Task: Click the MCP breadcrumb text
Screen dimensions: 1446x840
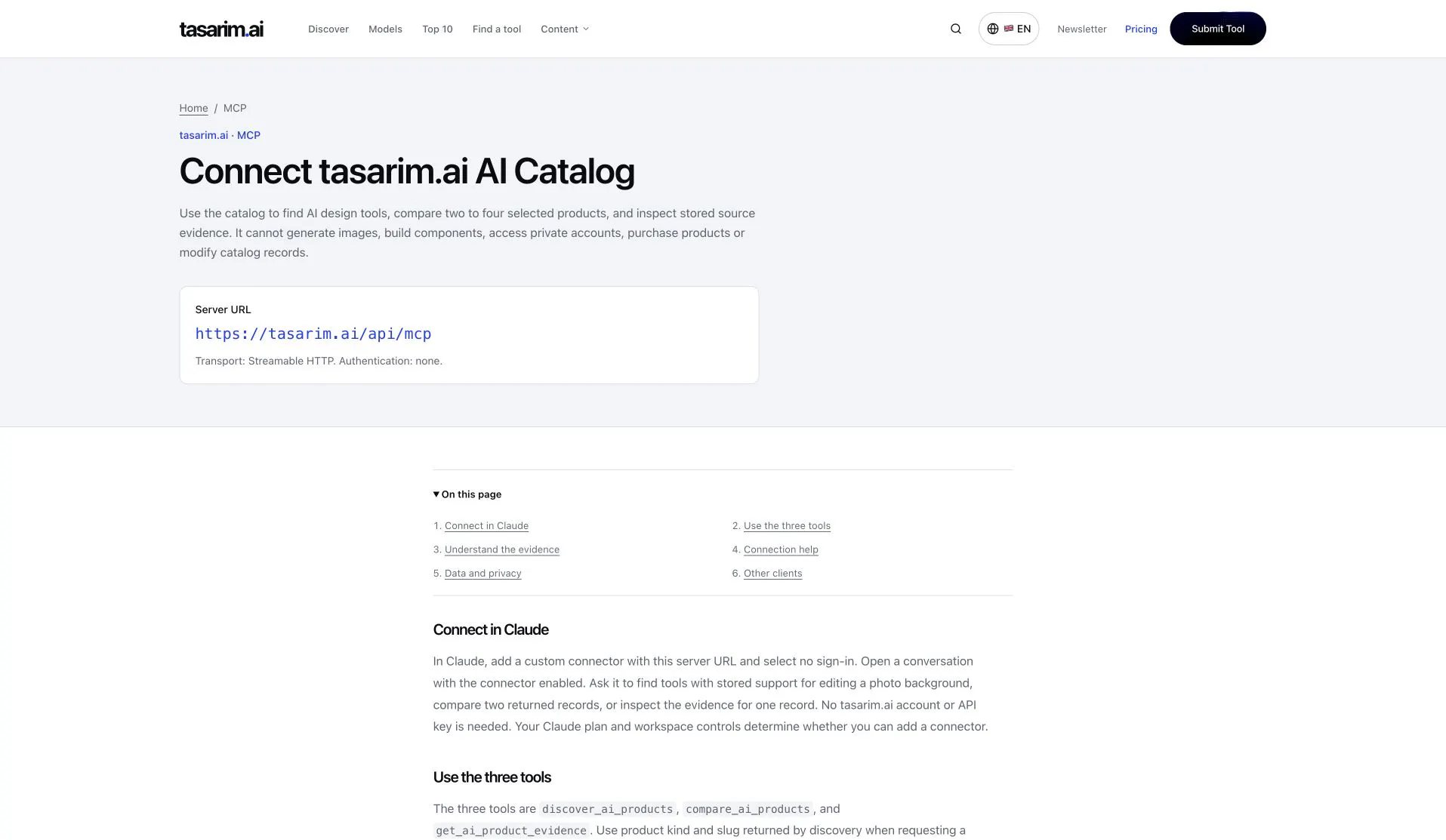Action: pos(235,108)
